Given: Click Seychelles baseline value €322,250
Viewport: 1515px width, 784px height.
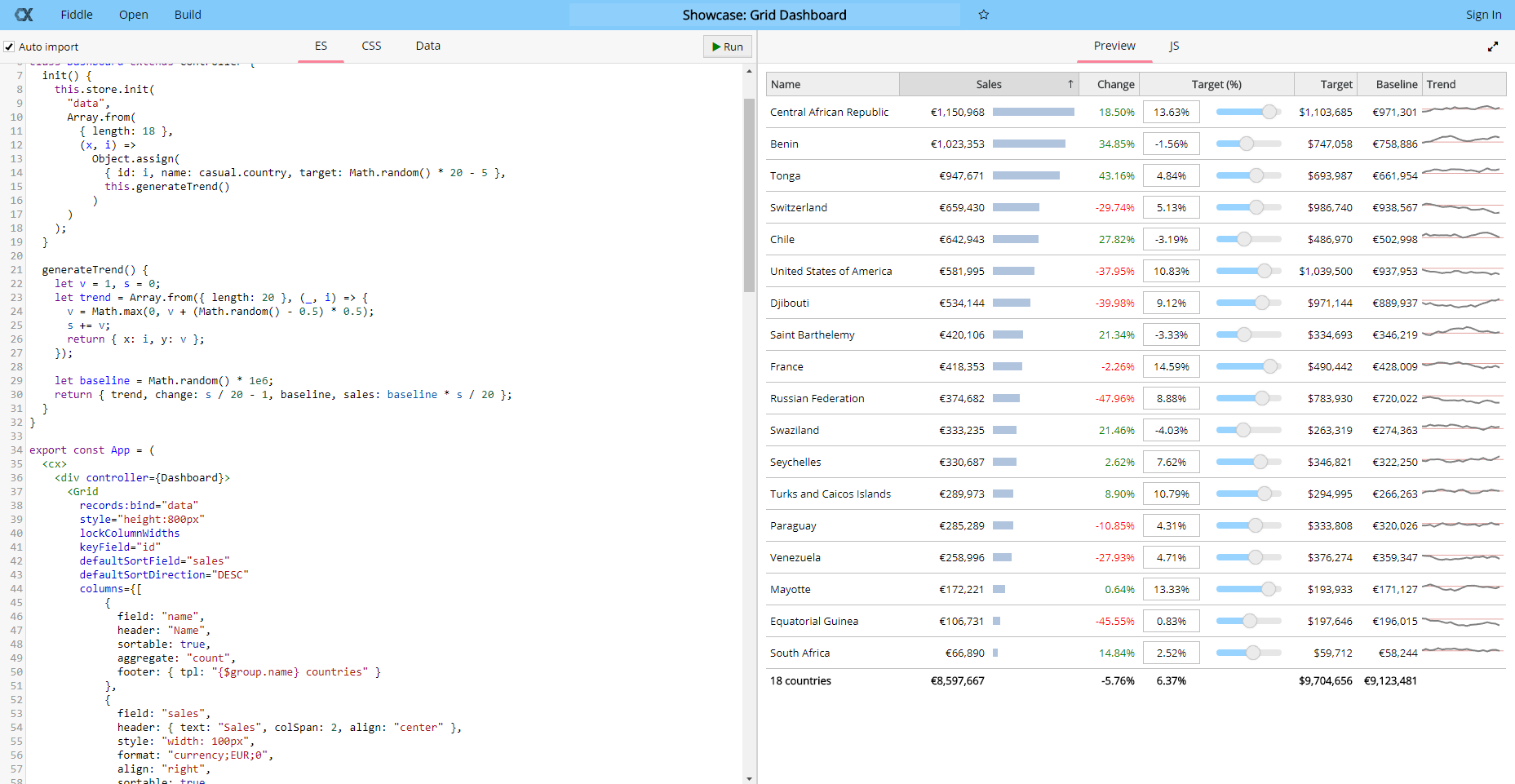Looking at the screenshot, I should pyautogui.click(x=1395, y=462).
